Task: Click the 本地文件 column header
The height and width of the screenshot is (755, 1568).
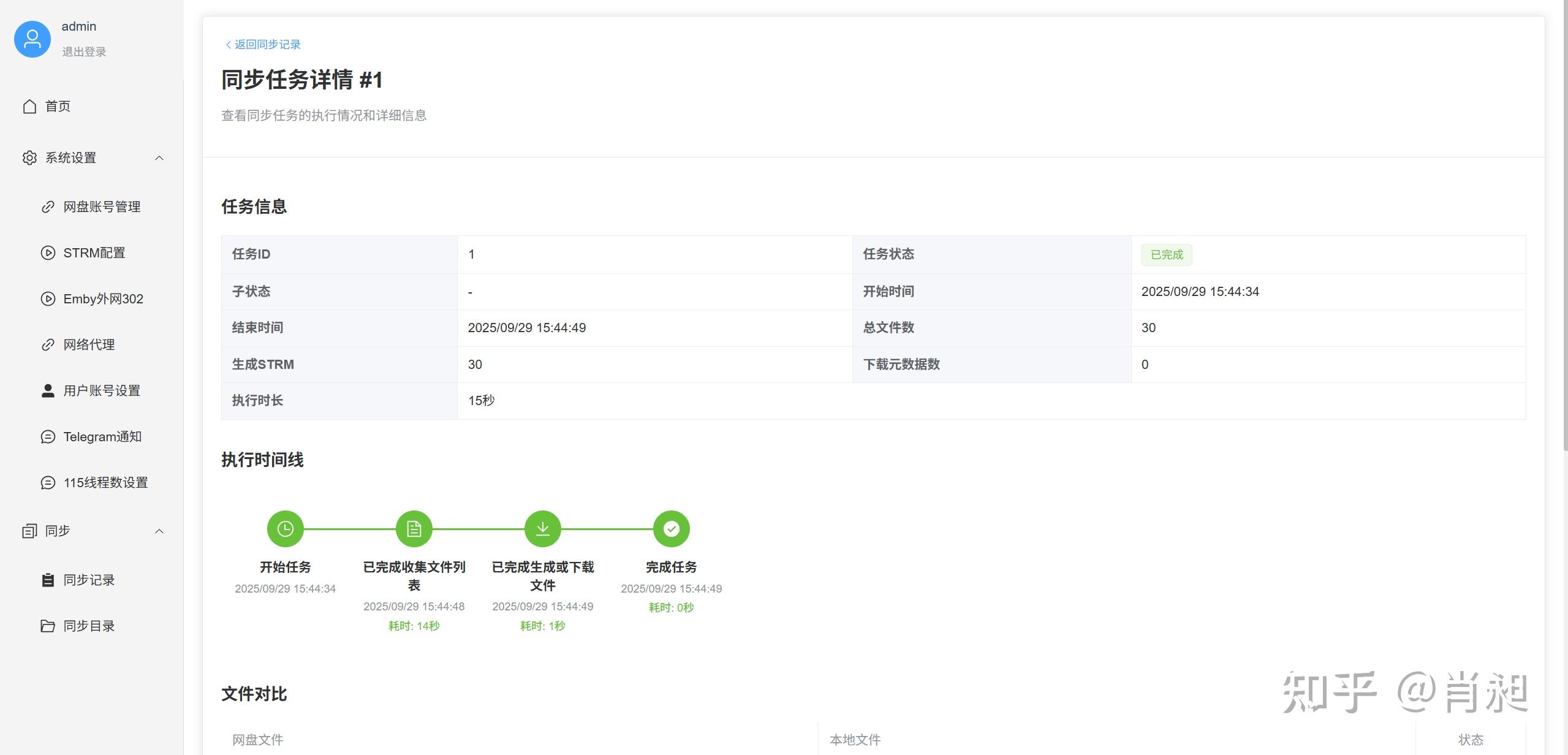Action: 855,740
